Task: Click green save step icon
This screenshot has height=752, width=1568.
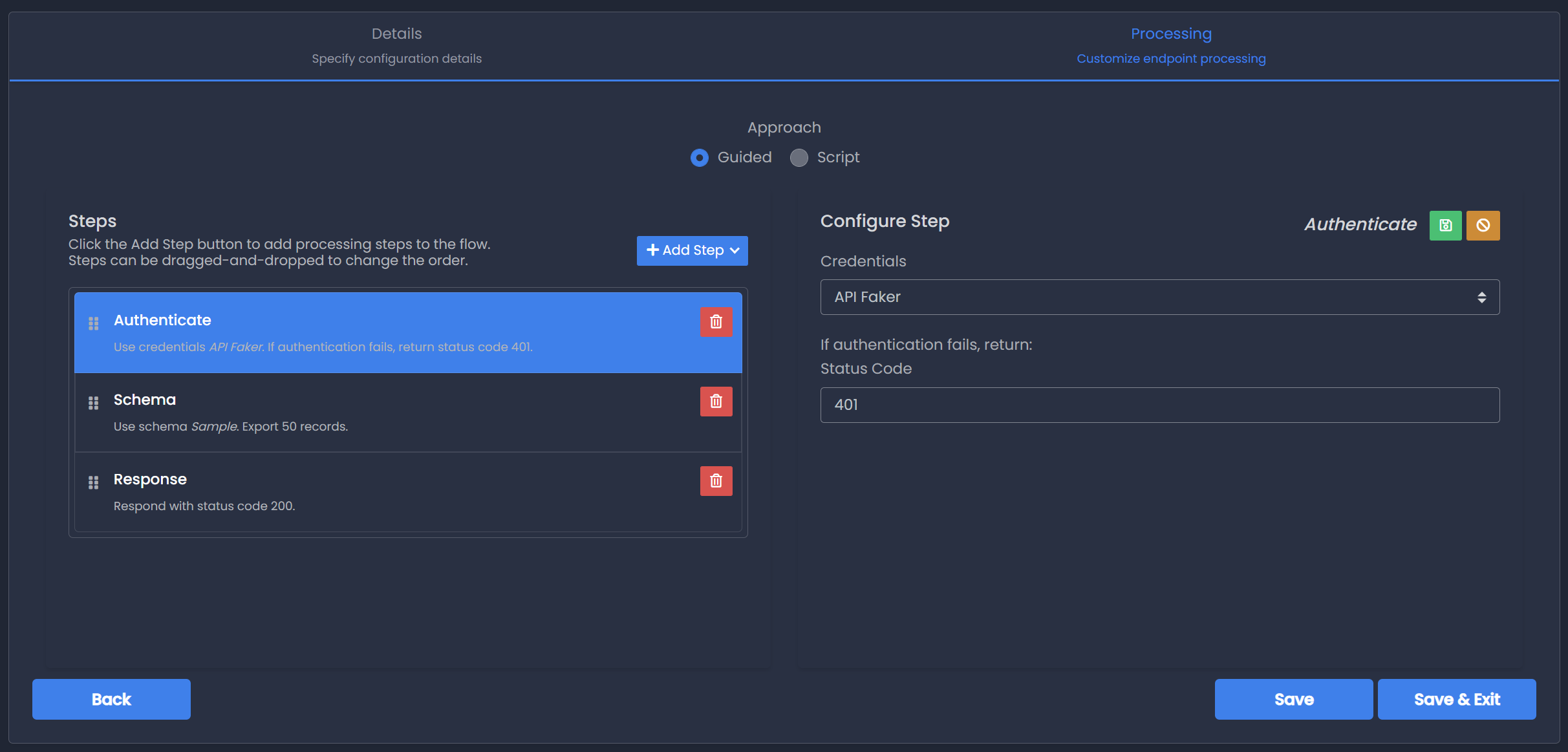Action: [x=1445, y=226]
